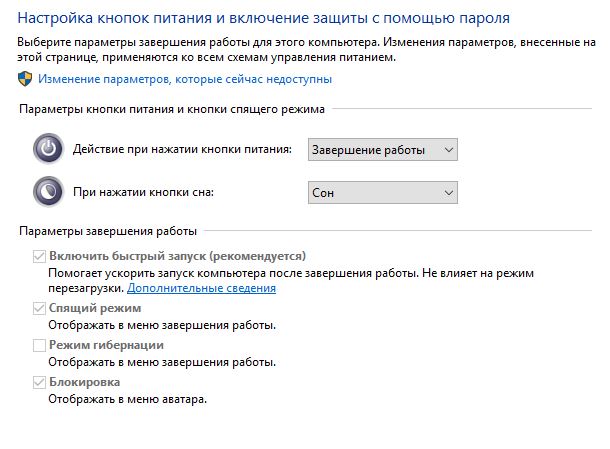Screen dimensions: 610x449
Task: Expand the Сон sleep button dropdown
Action: (382, 191)
